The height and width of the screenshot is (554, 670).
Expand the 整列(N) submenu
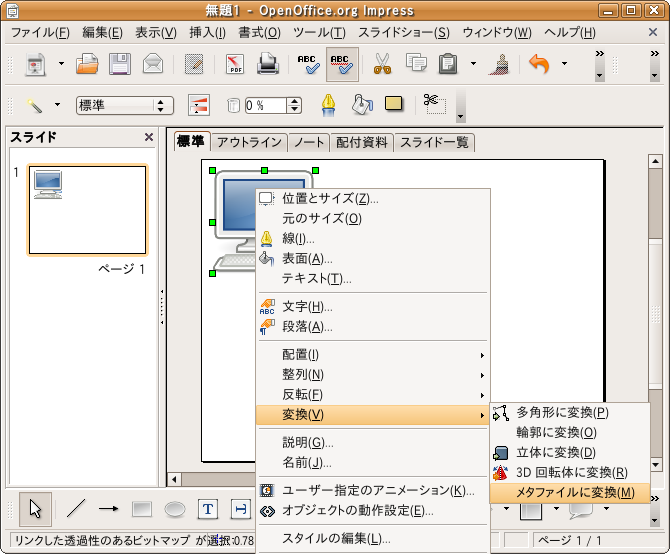point(373,375)
